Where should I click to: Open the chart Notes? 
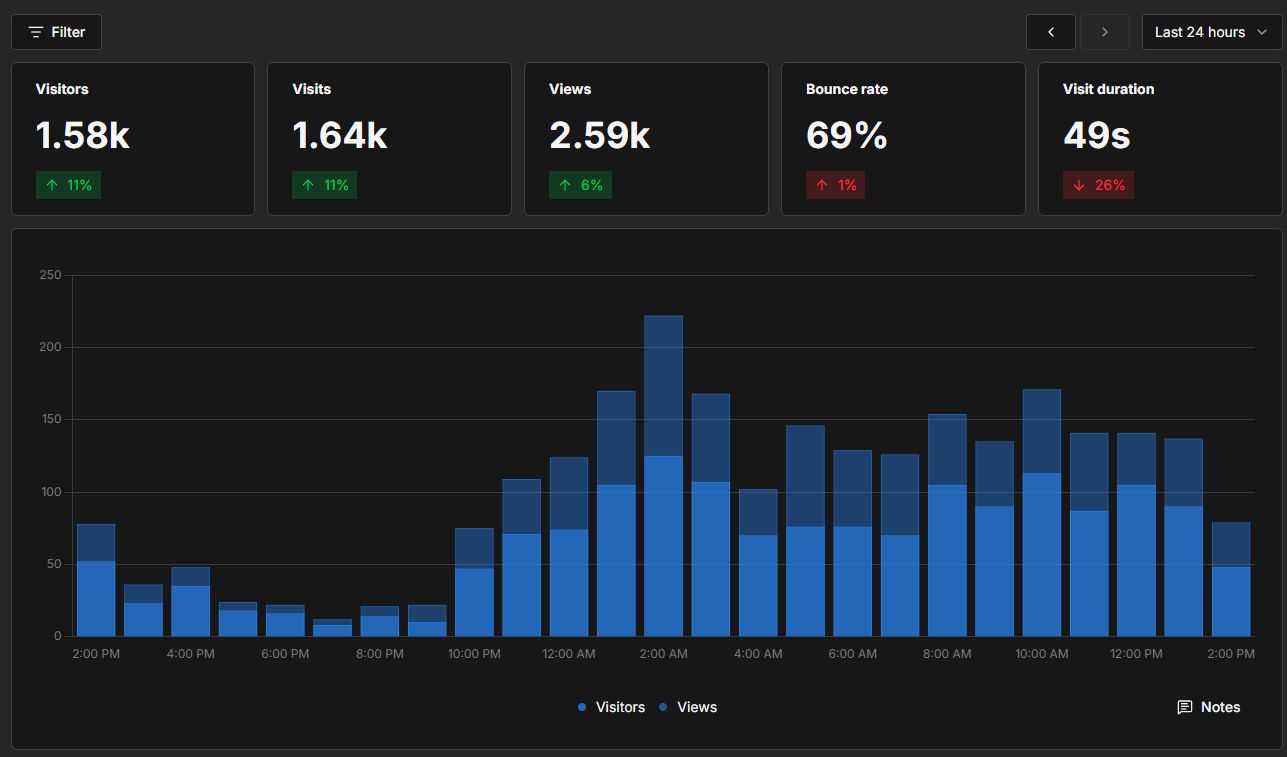[x=1209, y=707]
